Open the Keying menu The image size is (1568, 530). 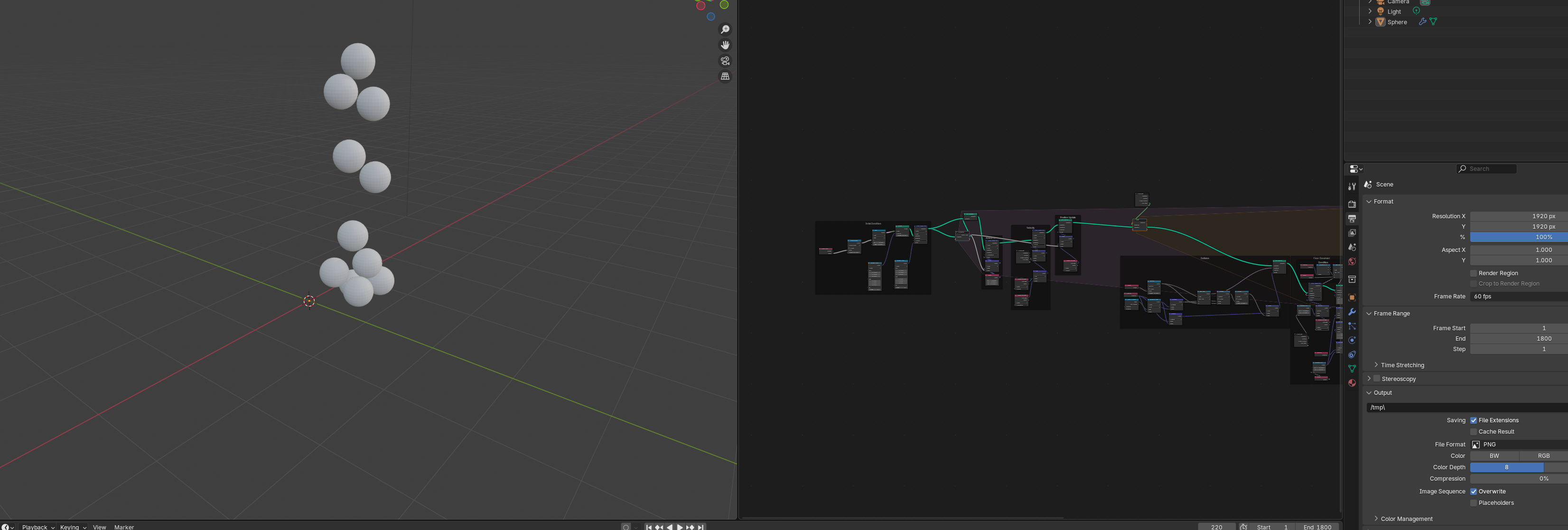point(73,527)
